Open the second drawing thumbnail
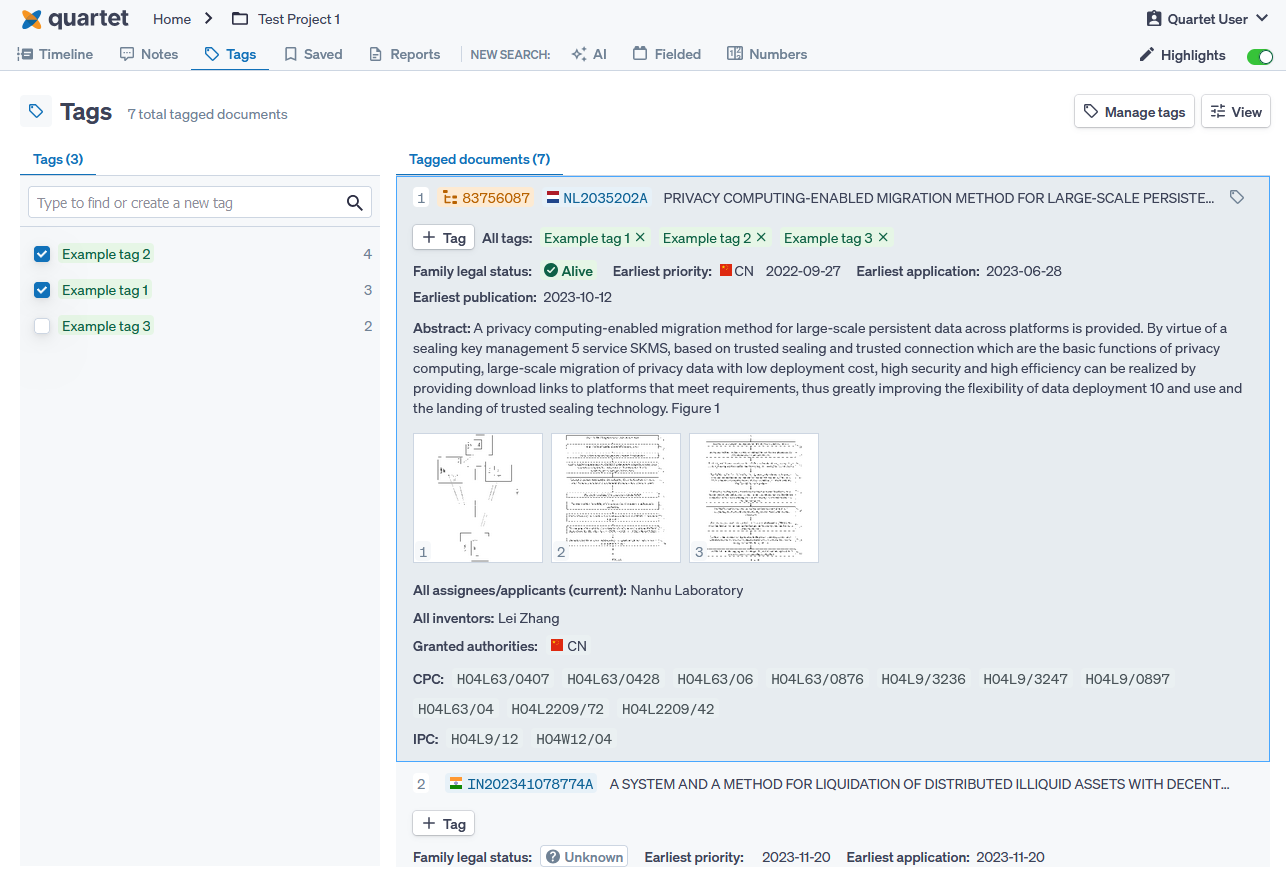 click(616, 497)
